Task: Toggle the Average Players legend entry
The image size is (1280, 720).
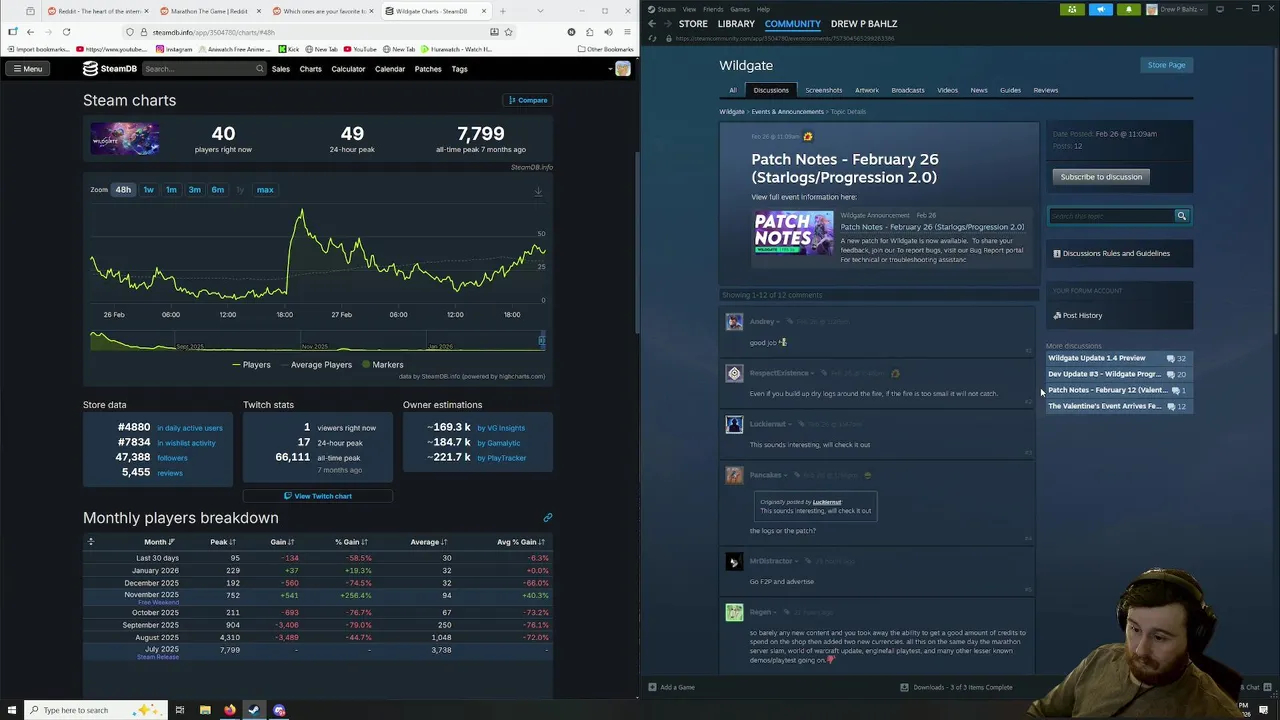Action: click(x=316, y=365)
